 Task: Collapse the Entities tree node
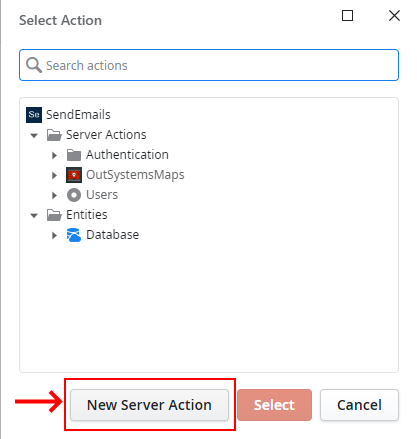[34, 215]
